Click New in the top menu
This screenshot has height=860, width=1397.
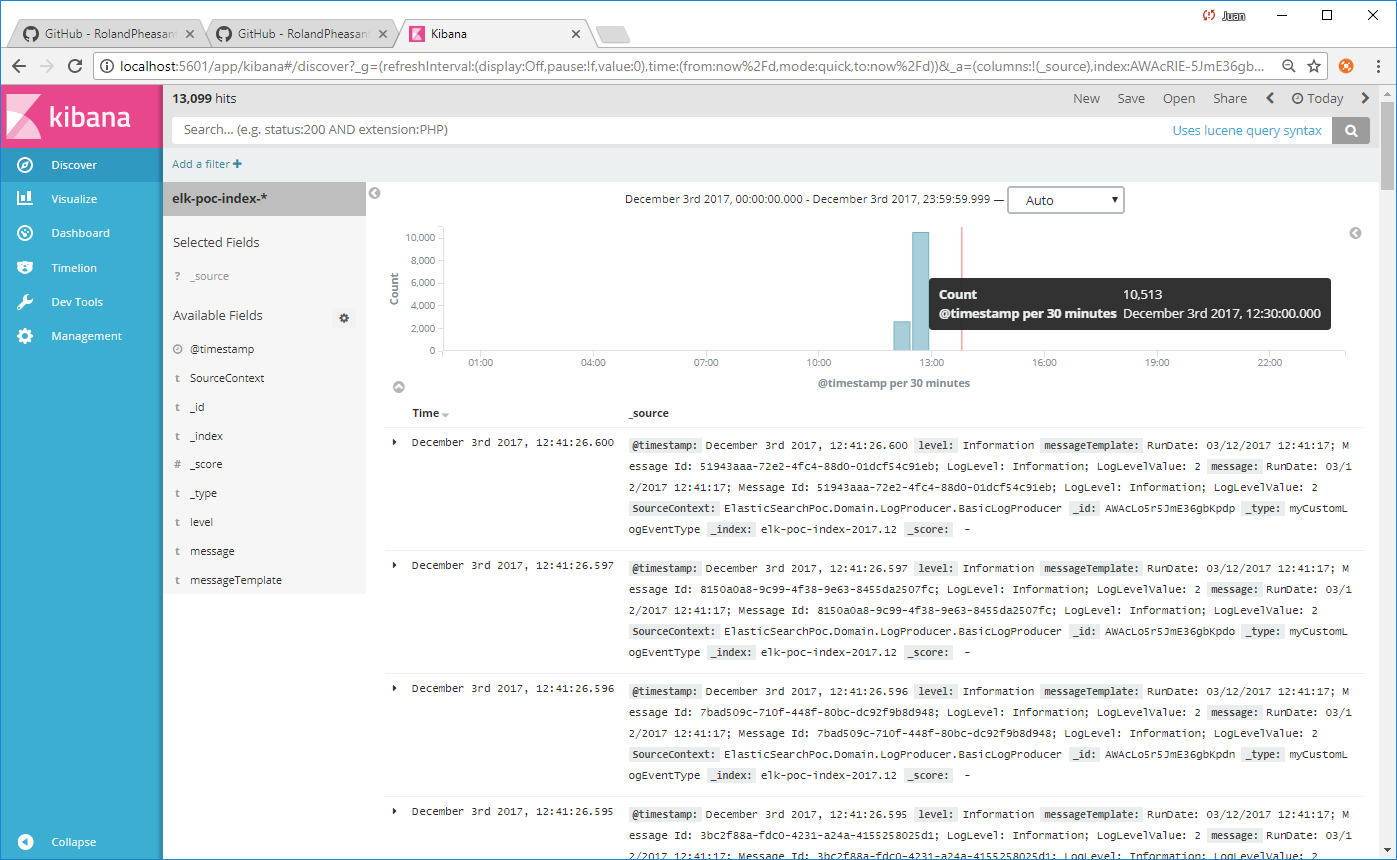point(1086,98)
